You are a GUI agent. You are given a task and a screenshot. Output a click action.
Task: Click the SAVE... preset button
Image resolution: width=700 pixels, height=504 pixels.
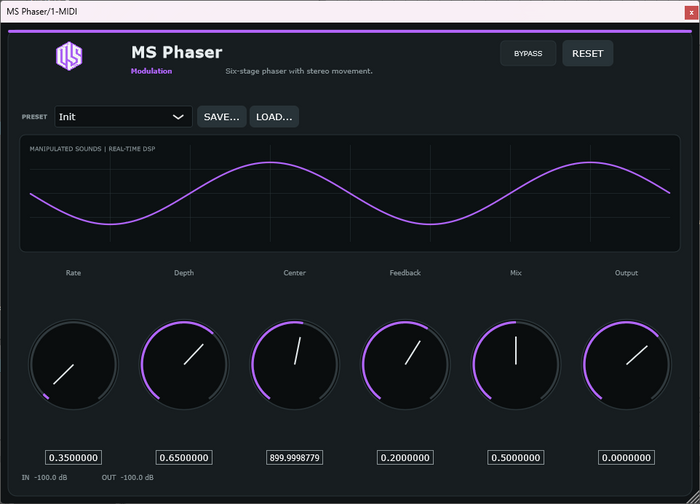click(222, 117)
